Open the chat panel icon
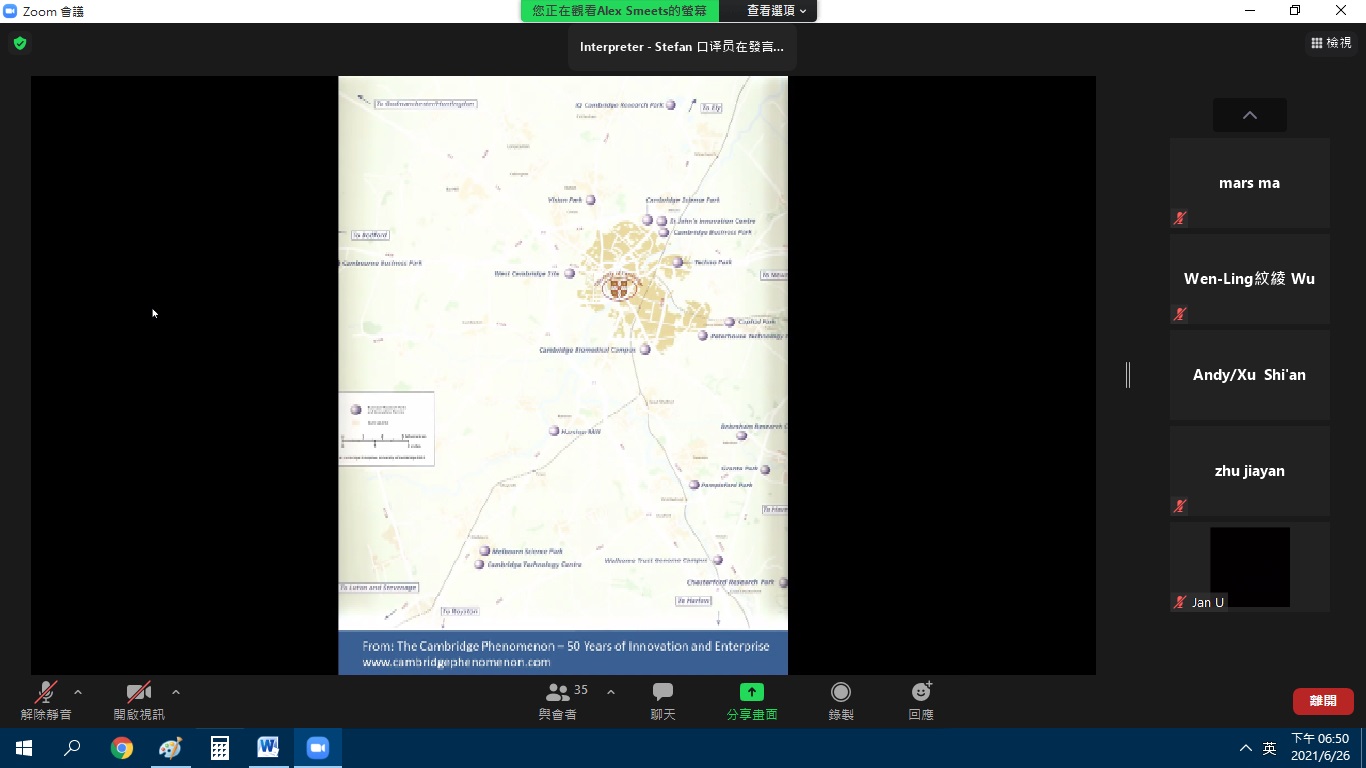The width and height of the screenshot is (1366, 768). [662, 692]
